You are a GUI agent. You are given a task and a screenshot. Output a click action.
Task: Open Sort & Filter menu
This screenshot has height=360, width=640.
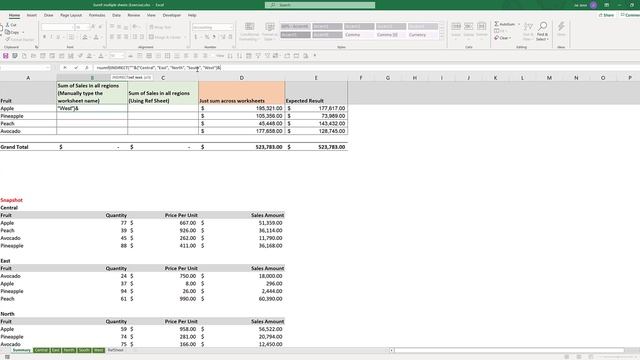click(x=528, y=31)
